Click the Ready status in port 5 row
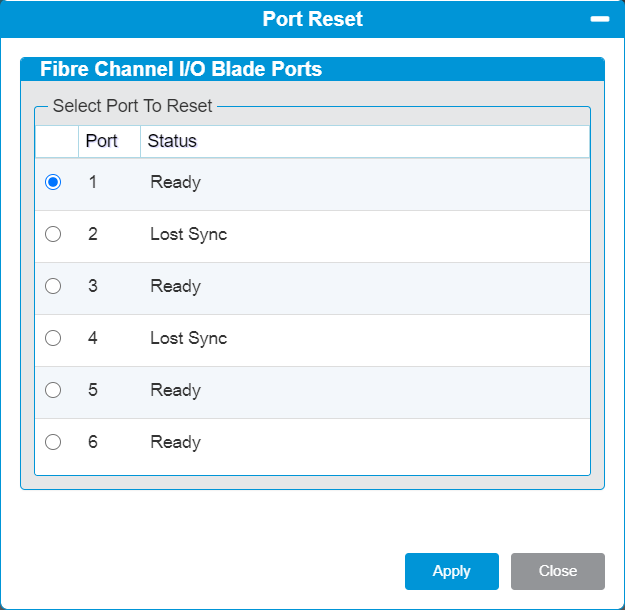This screenshot has width=625, height=610. (175, 390)
